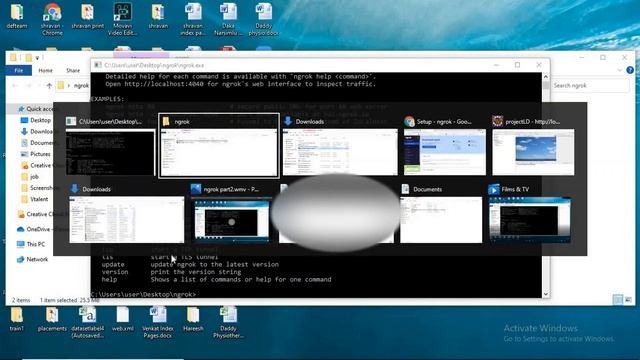Switch Explorer to details view icon
640x360 pixels.
coord(618,300)
